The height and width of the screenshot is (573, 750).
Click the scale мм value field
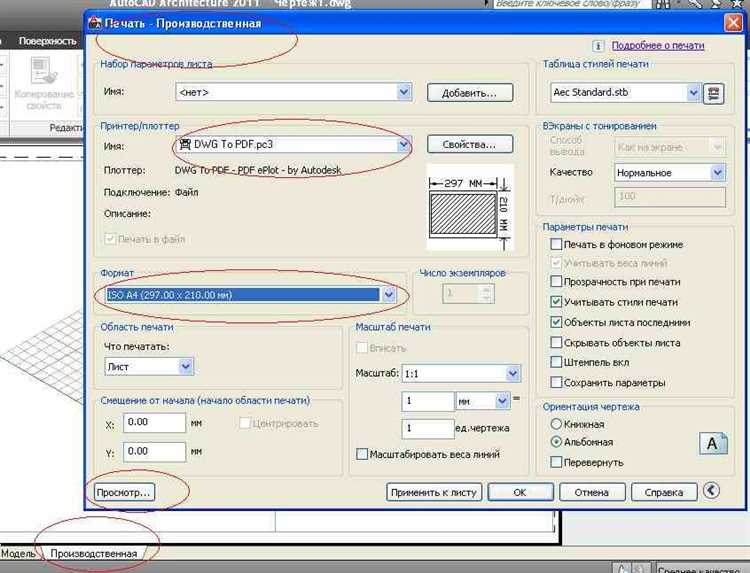pyautogui.click(x=427, y=401)
